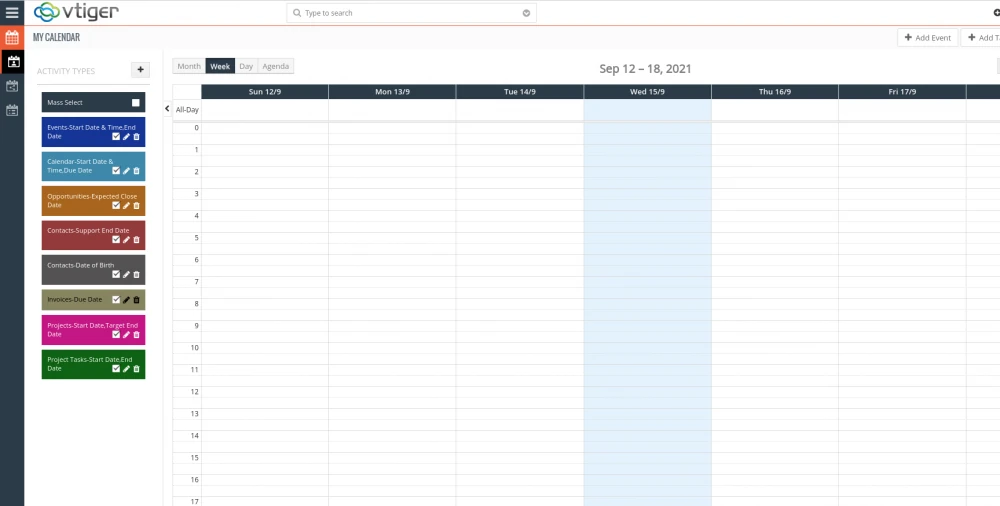Viewport: 1000px width, 506px height.
Task: Click the orange calendar module icon
Action: pos(12,38)
